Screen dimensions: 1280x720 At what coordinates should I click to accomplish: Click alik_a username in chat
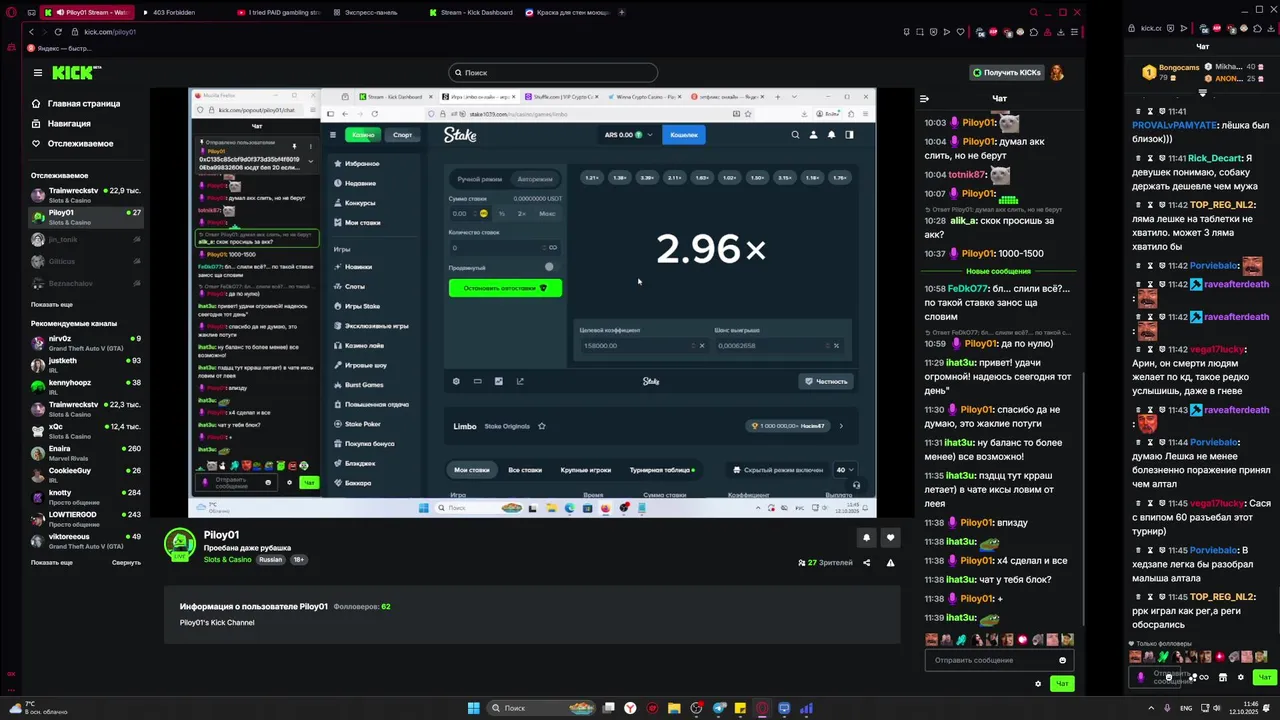963,221
